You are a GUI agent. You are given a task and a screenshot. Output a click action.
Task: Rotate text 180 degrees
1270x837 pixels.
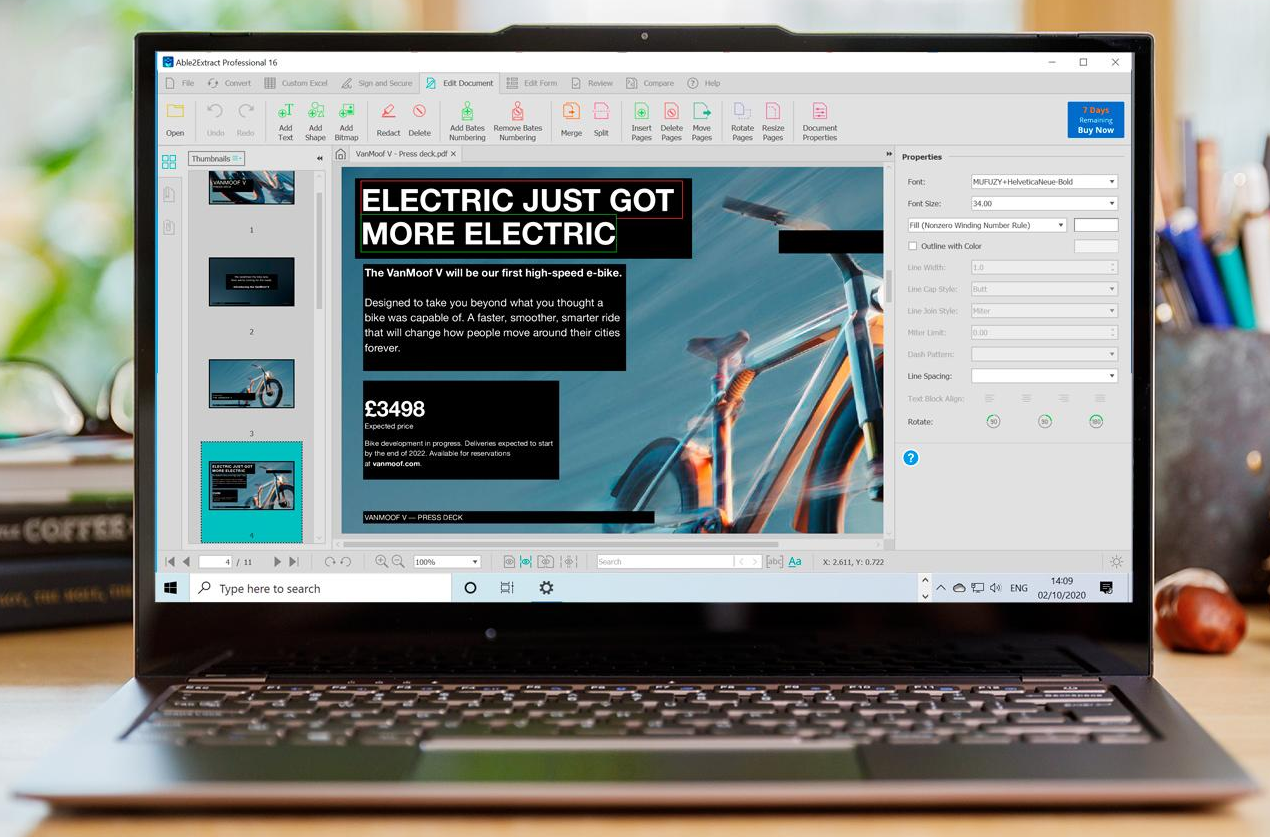[1096, 422]
